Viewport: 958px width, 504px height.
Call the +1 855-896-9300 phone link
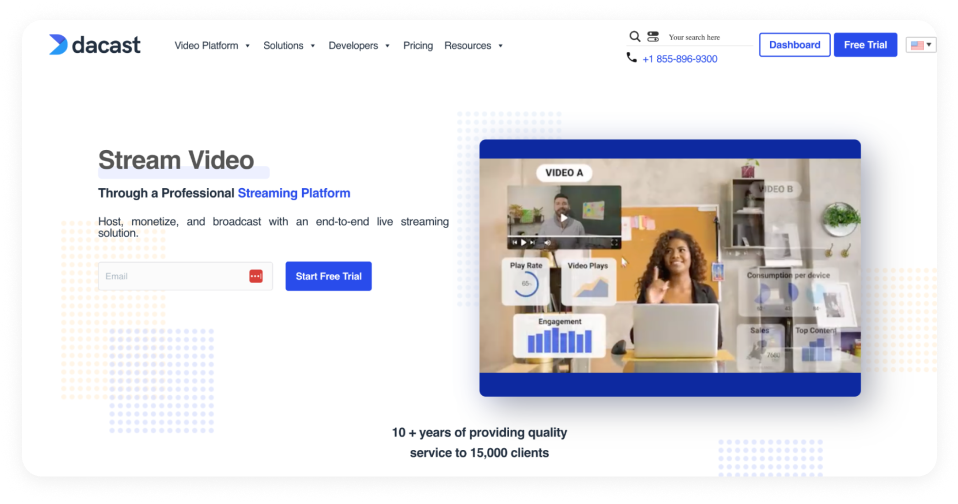coord(679,59)
